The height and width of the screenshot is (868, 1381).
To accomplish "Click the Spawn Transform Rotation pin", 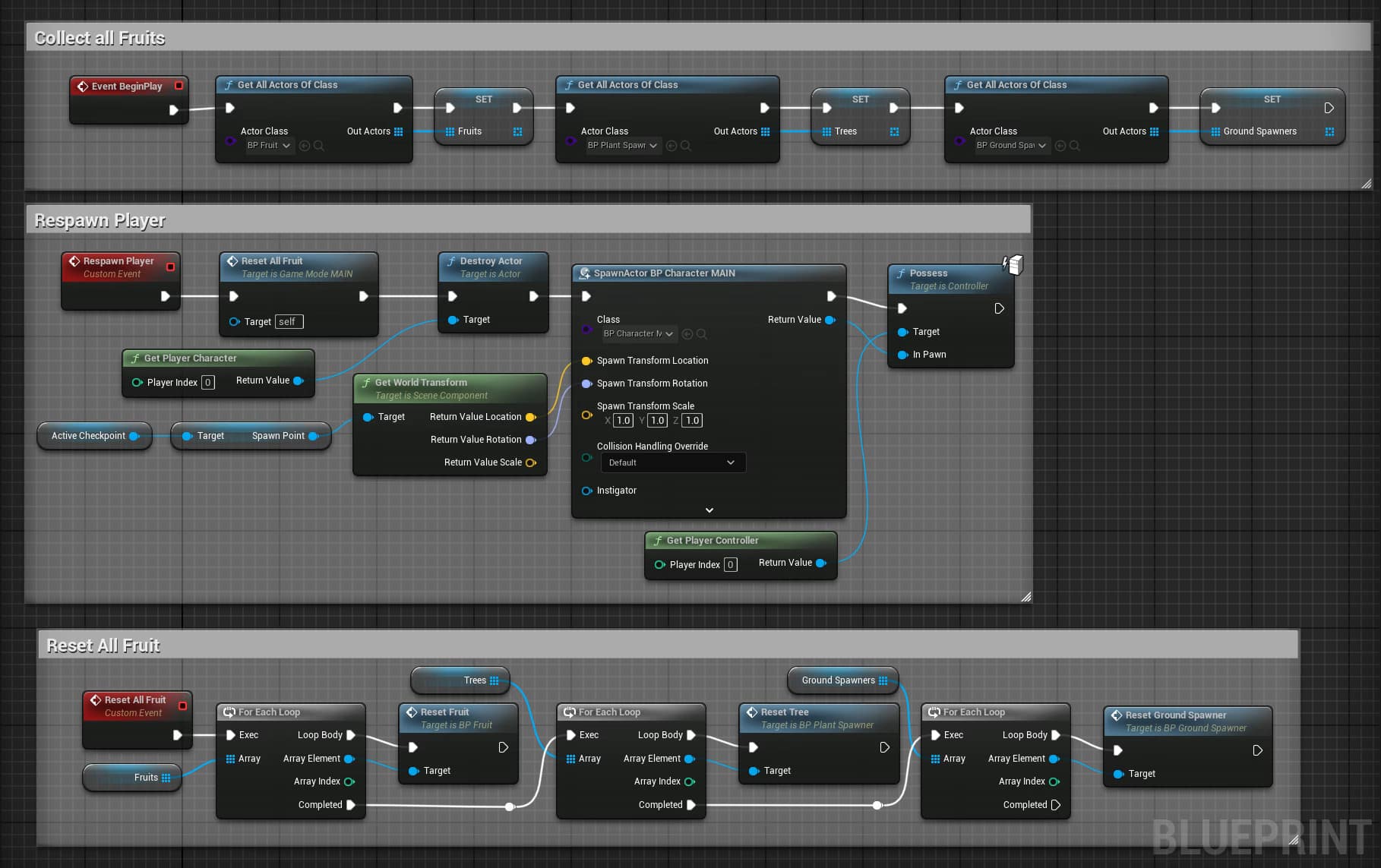I will pyautogui.click(x=586, y=383).
